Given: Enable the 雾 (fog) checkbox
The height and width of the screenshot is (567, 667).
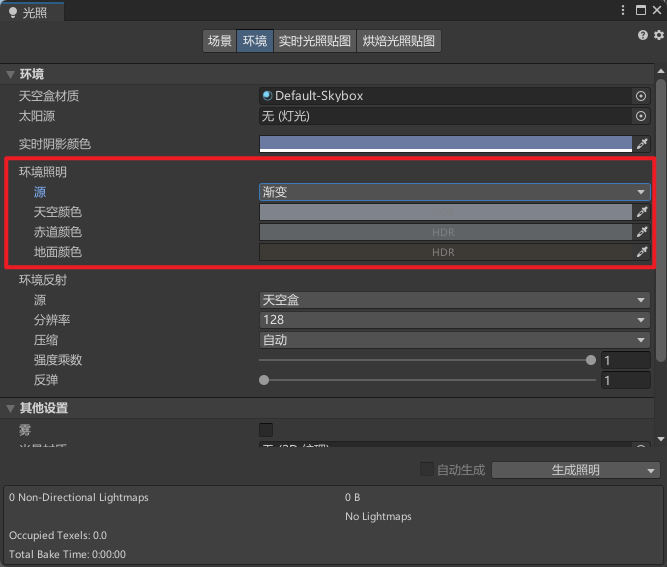Looking at the screenshot, I should [266, 430].
